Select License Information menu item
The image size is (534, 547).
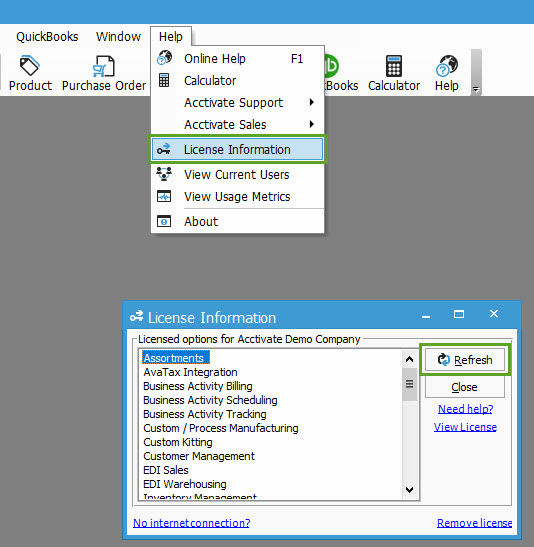237,149
